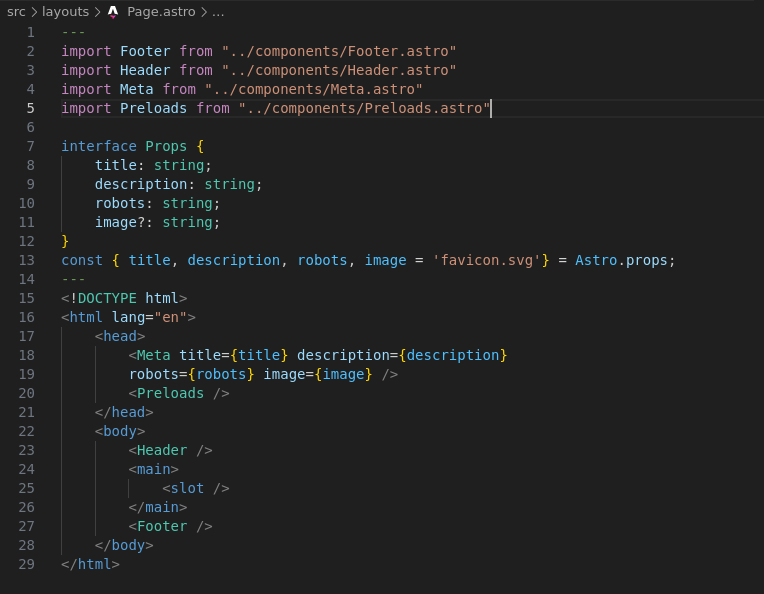The image size is (764, 594).
Task: Open the "layouts" breadcrumb segment
Action: click(65, 12)
